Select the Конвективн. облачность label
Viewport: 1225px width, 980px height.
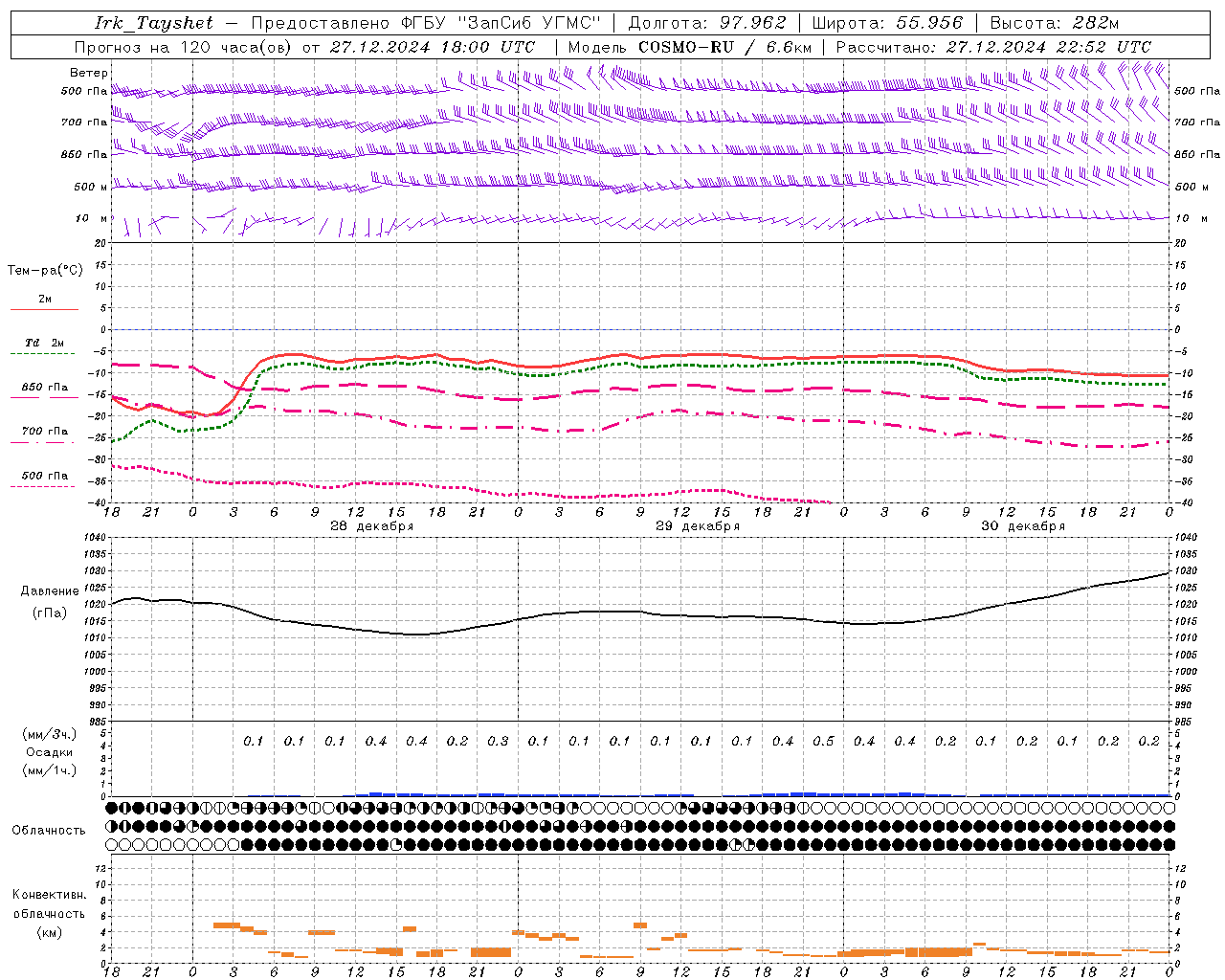(x=49, y=904)
